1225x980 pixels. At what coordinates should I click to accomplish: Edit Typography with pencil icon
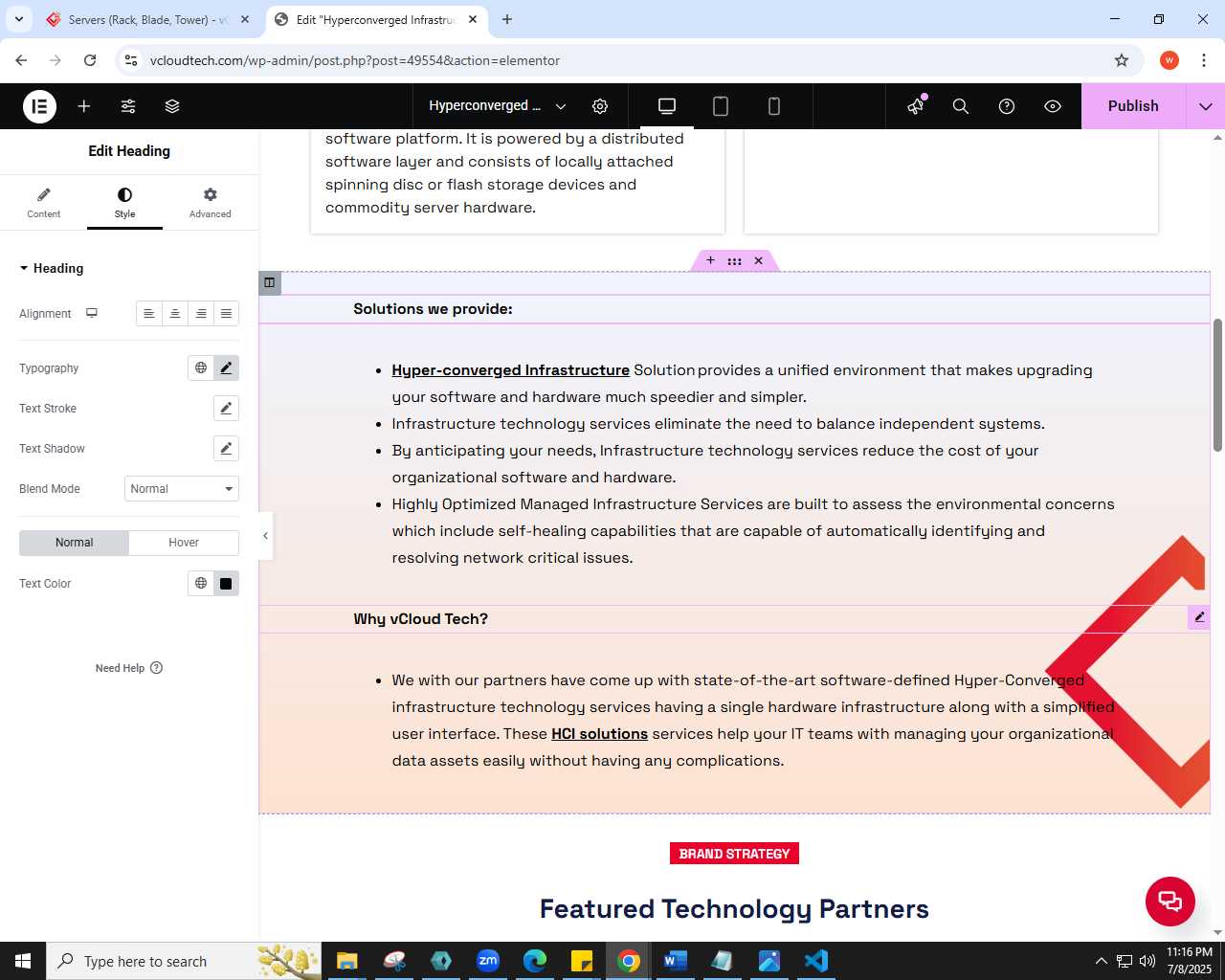click(226, 367)
